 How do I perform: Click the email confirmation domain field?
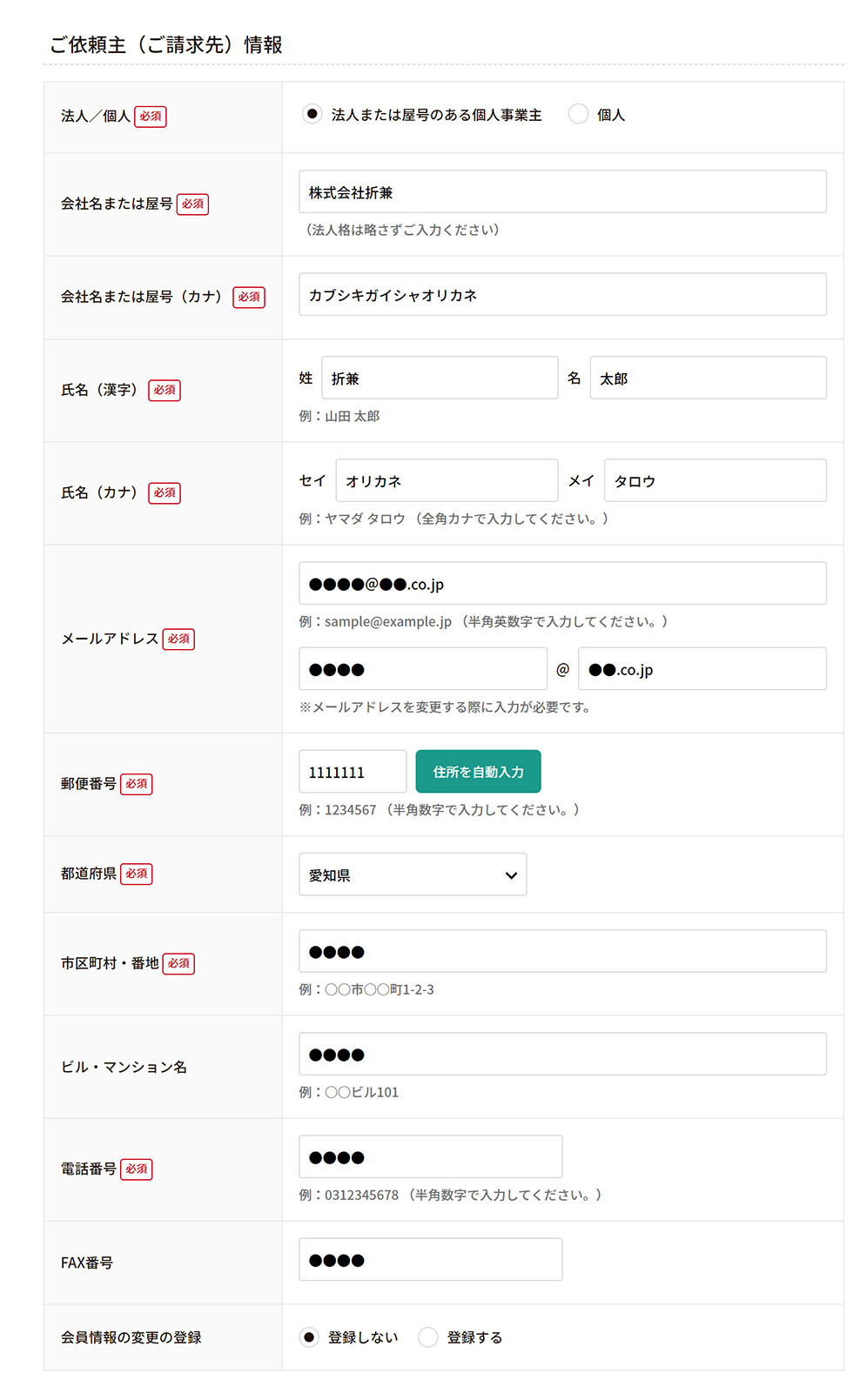702,669
